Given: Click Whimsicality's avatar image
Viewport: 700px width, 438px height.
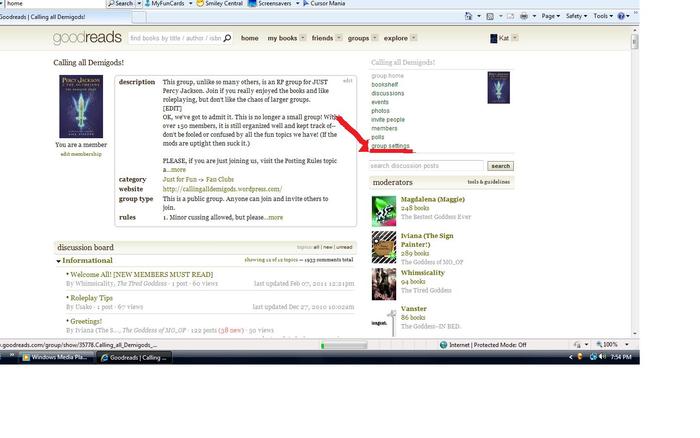Looking at the screenshot, I should click(x=384, y=284).
